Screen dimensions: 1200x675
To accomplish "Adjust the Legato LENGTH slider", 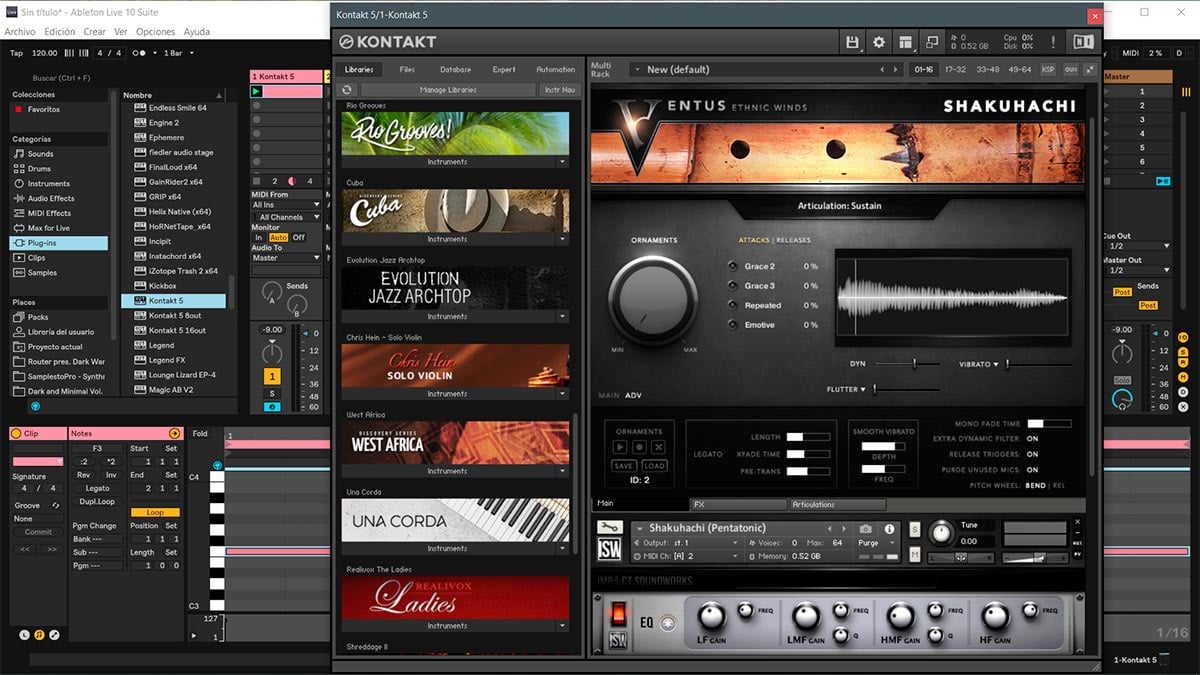I will [808, 437].
